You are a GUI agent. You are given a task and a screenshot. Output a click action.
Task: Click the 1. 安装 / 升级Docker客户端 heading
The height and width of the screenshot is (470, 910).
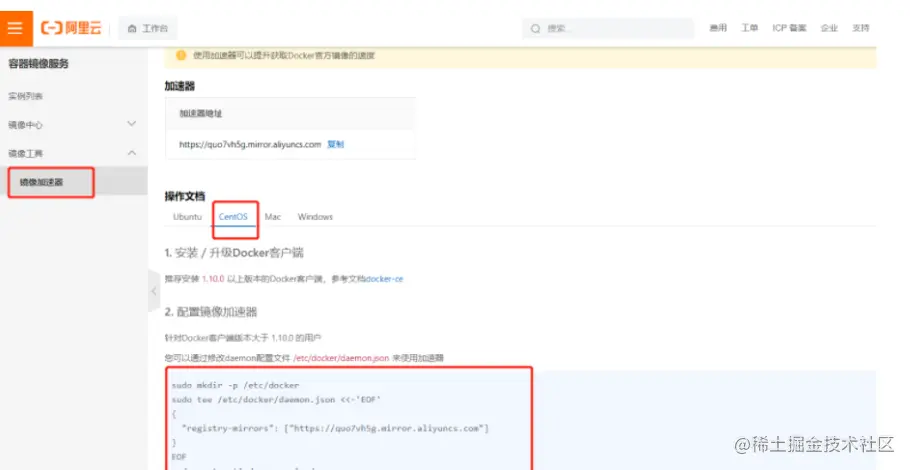pos(234,252)
